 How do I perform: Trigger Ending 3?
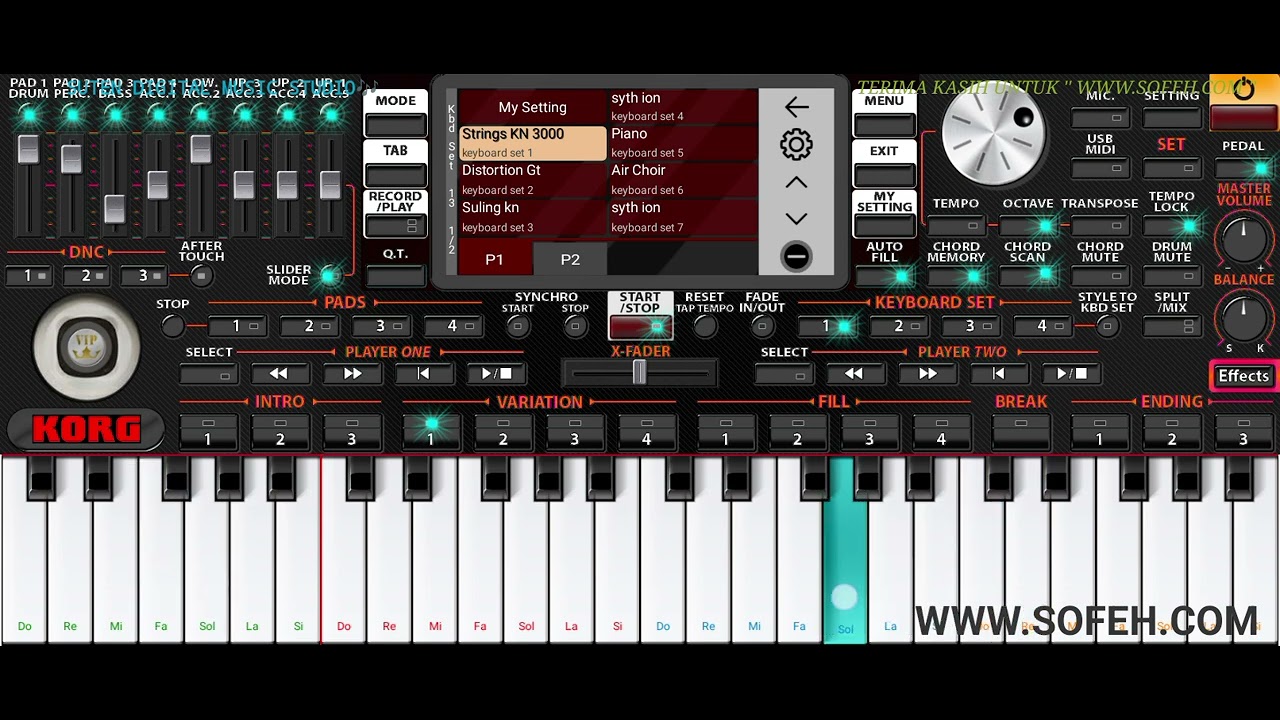click(x=1243, y=432)
